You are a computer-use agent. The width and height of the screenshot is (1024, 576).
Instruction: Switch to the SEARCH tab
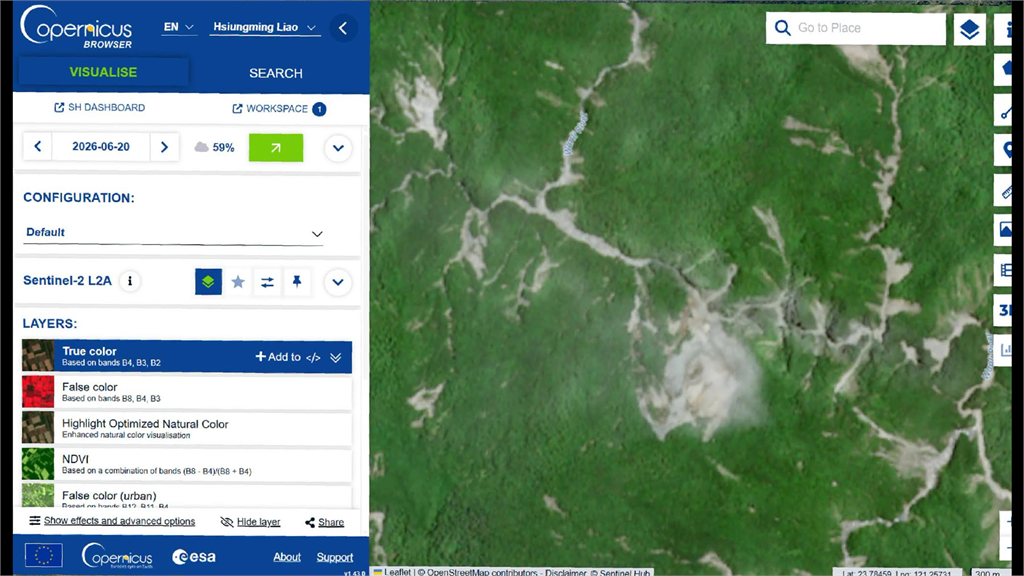coord(276,73)
